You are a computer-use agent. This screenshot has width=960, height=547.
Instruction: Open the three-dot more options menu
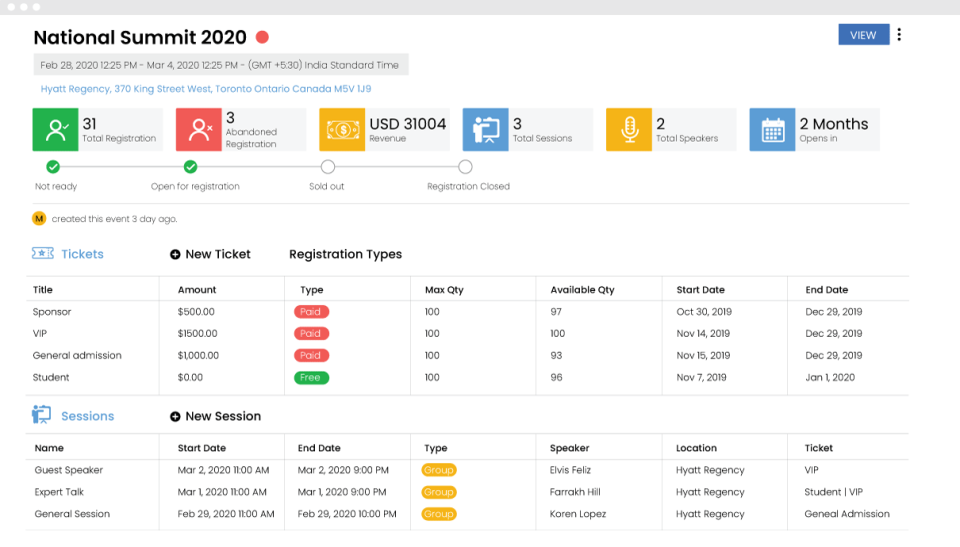click(899, 35)
